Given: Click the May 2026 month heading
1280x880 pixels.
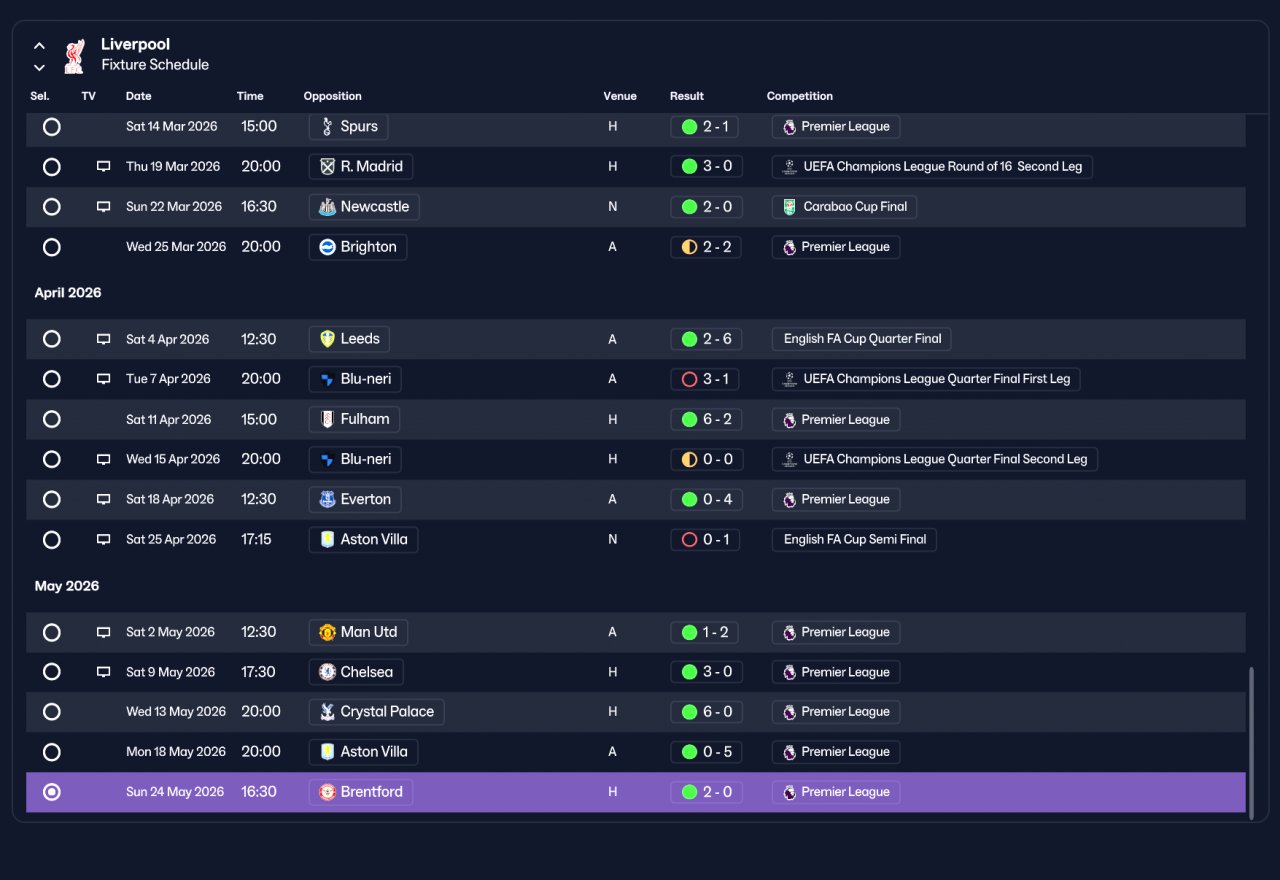Looking at the screenshot, I should point(67,586).
